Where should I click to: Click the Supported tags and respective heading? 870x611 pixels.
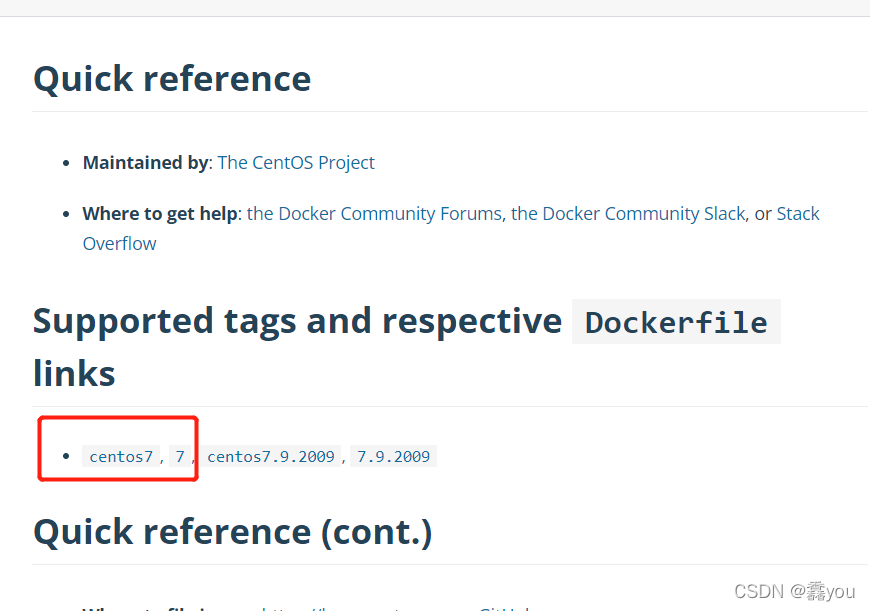pyautogui.click(x=297, y=321)
